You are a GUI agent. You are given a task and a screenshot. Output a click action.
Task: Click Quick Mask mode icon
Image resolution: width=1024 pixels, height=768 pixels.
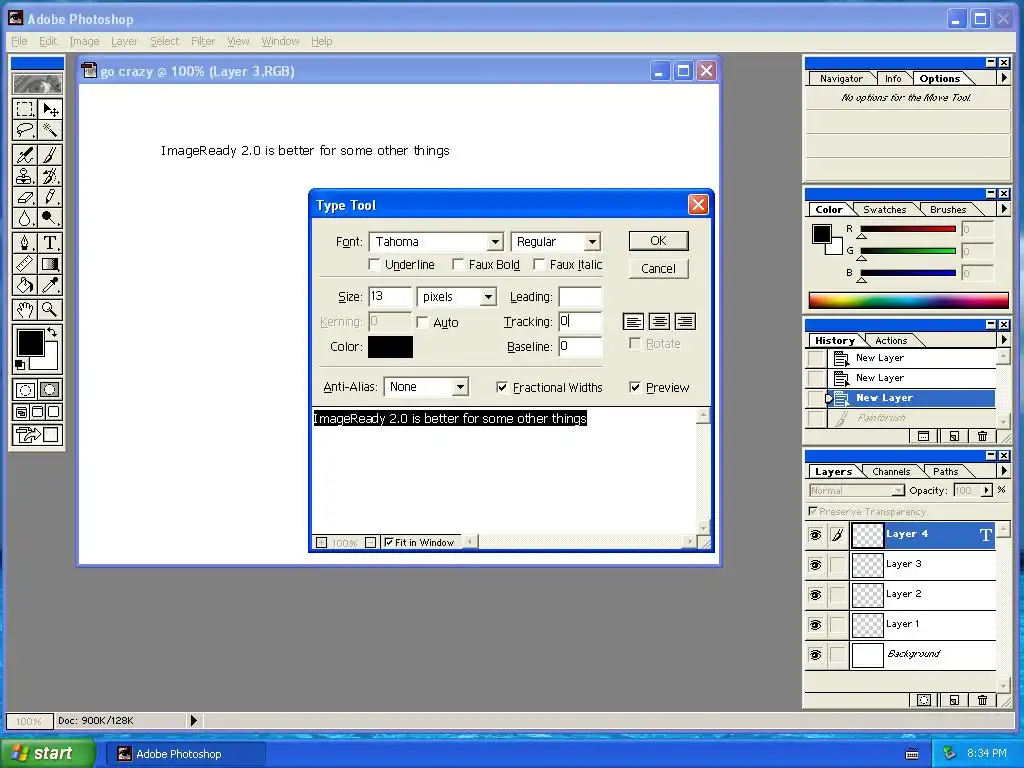(x=50, y=390)
